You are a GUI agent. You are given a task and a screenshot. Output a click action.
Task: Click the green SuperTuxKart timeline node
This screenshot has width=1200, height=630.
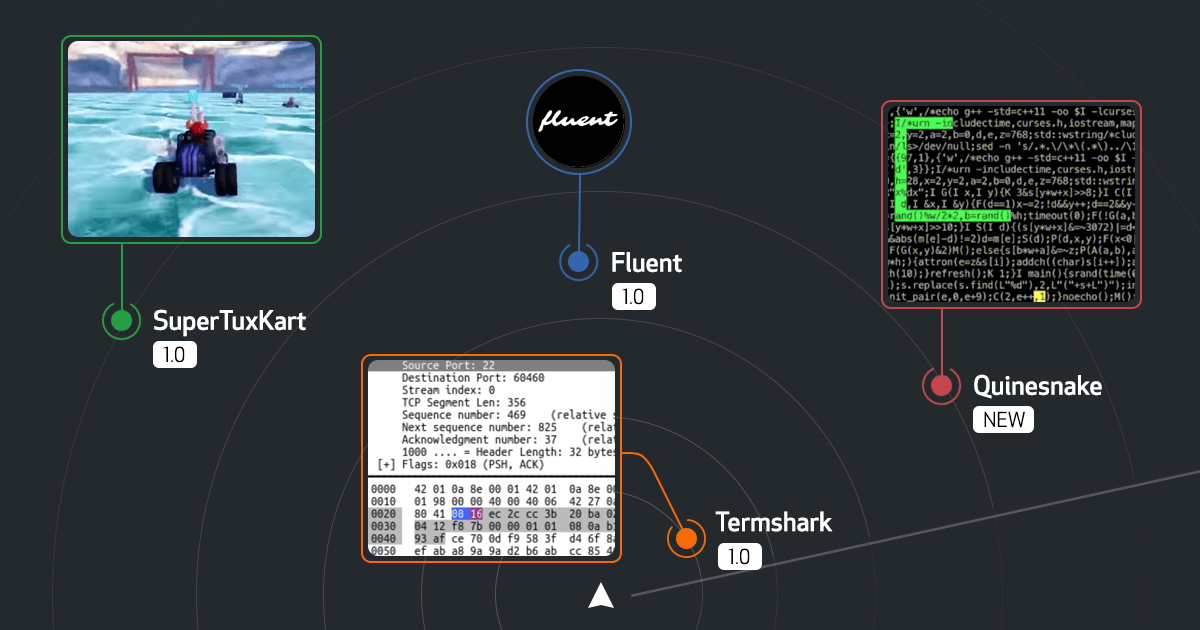point(121,320)
